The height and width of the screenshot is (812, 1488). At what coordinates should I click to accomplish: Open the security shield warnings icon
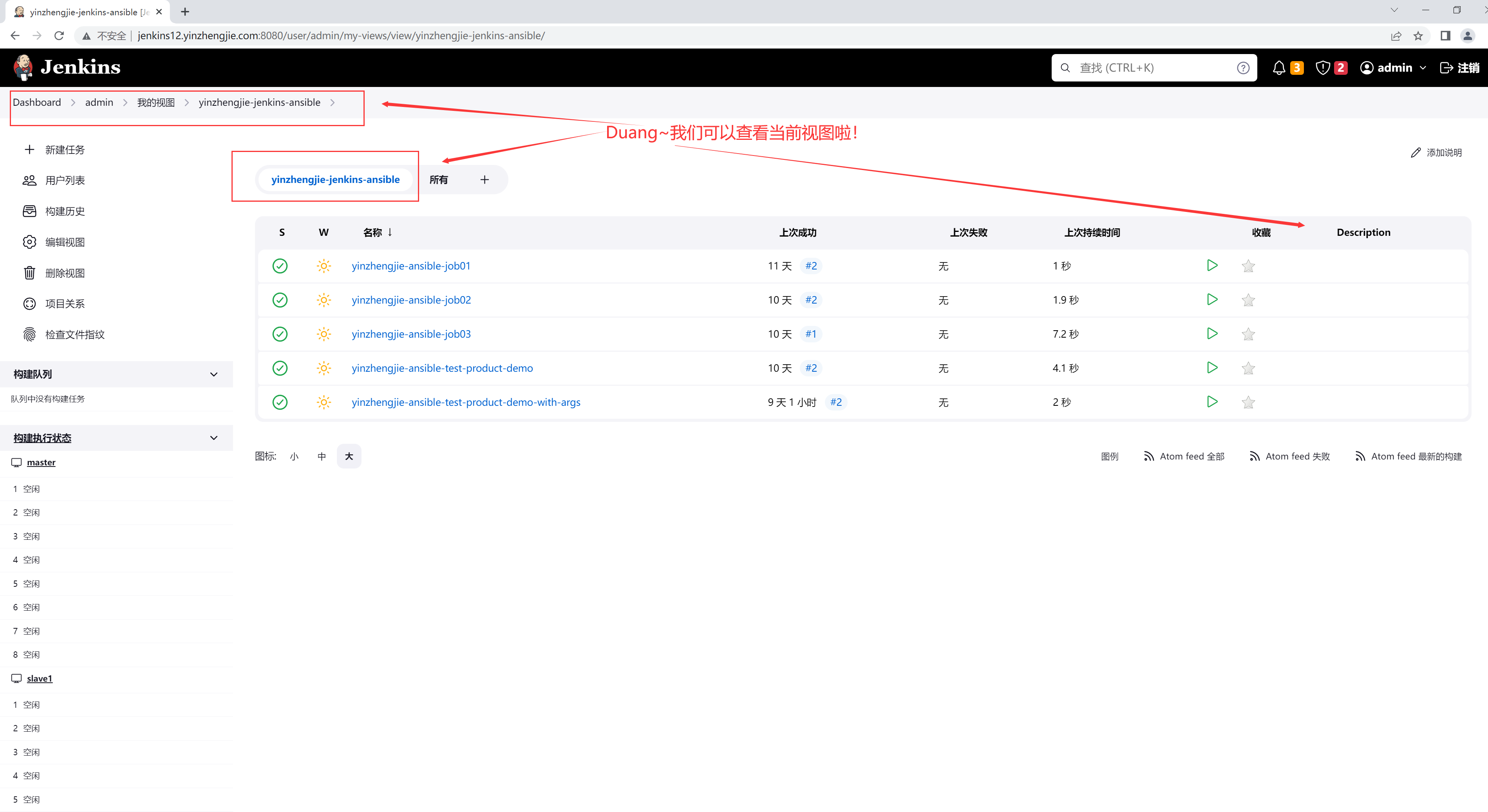(x=1323, y=68)
